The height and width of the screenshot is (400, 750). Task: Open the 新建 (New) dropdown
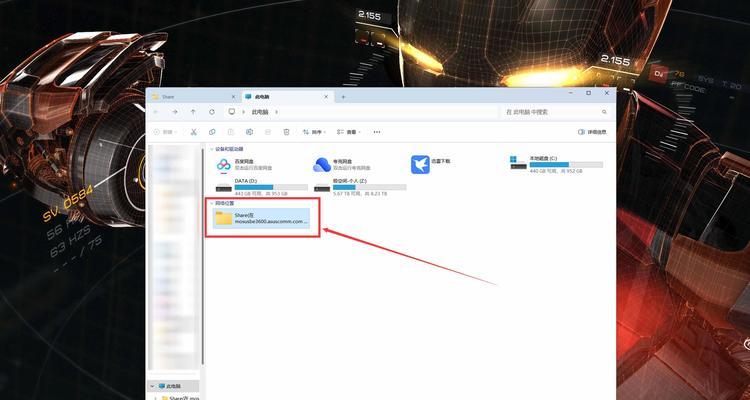coord(165,132)
